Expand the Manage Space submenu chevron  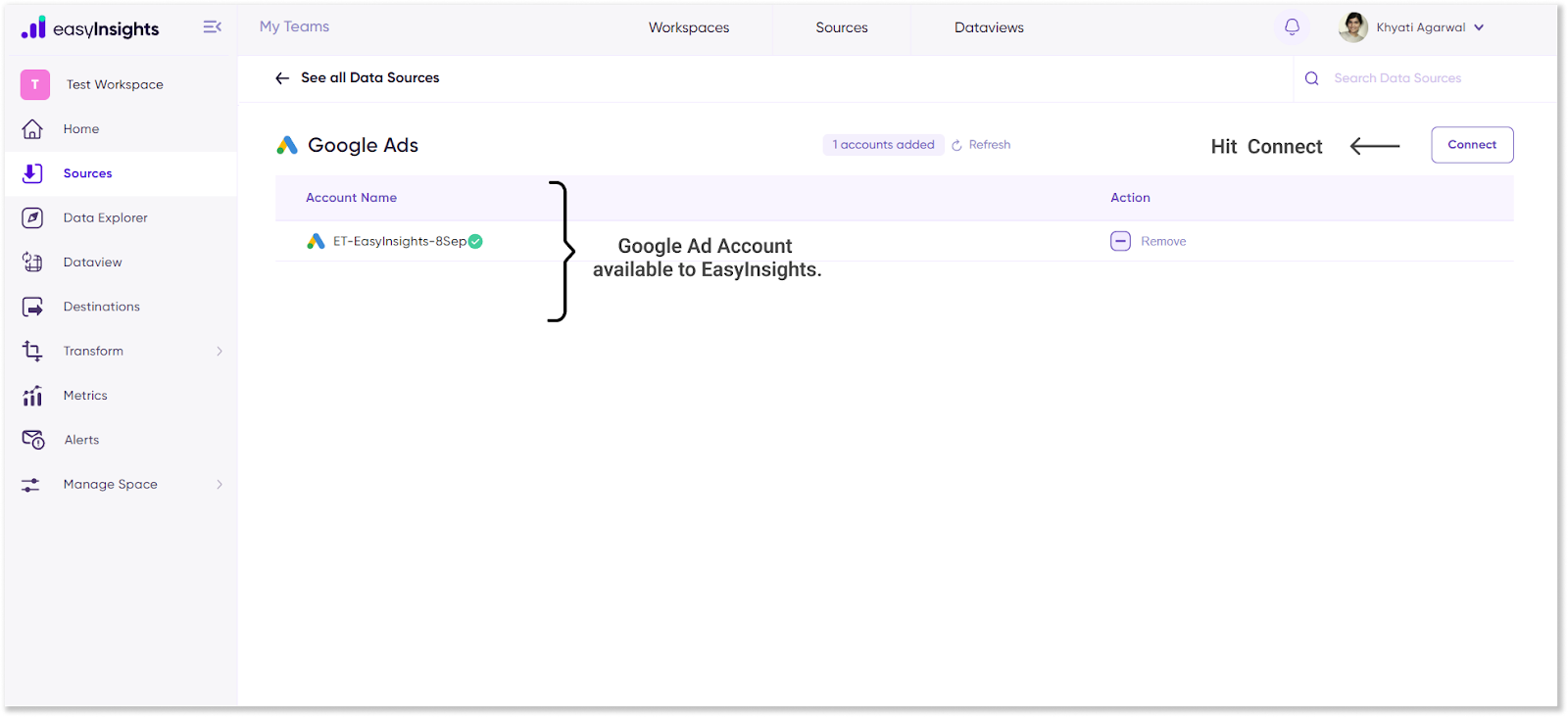tap(220, 485)
